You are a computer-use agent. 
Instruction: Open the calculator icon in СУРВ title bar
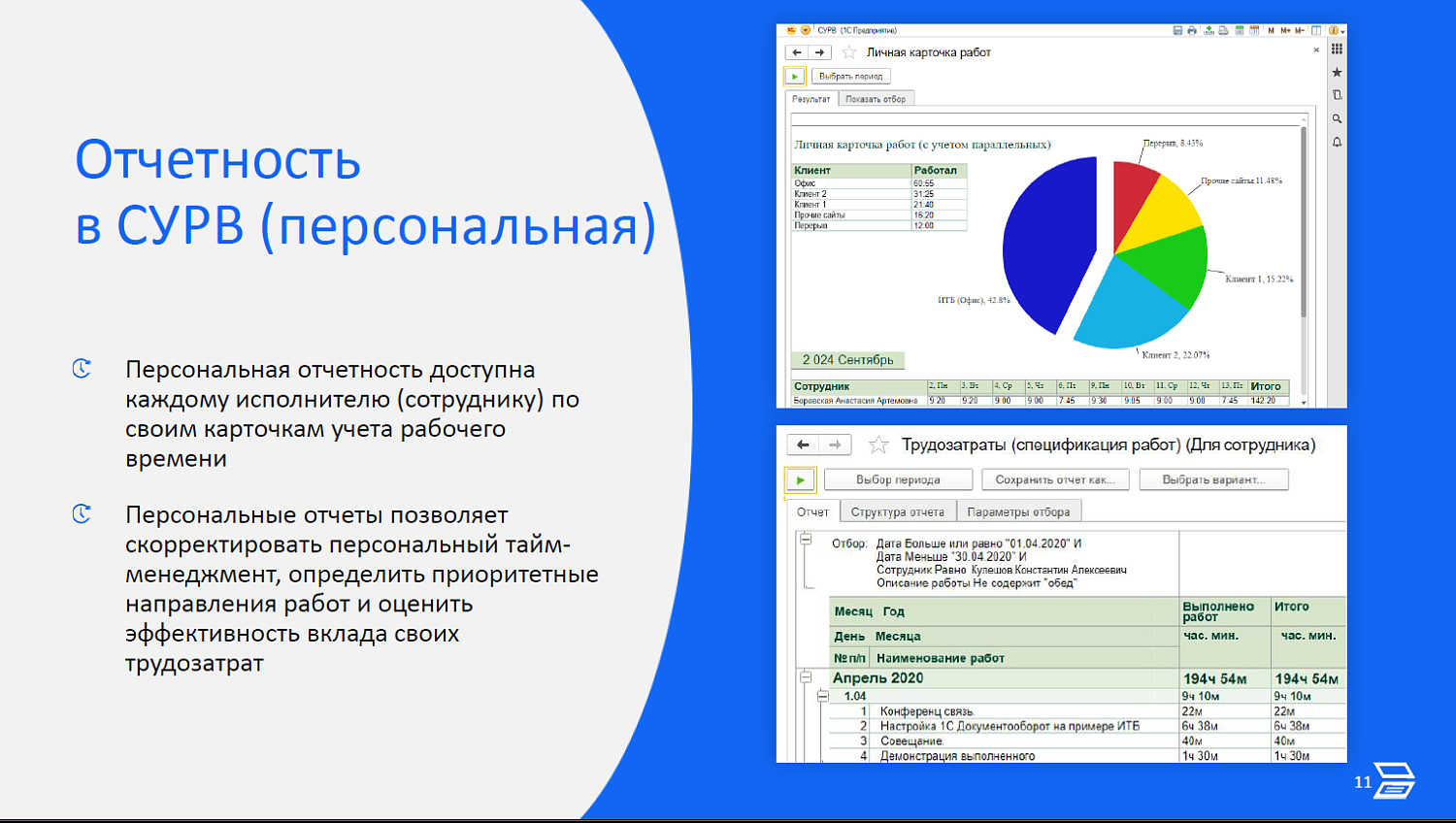(x=1240, y=30)
